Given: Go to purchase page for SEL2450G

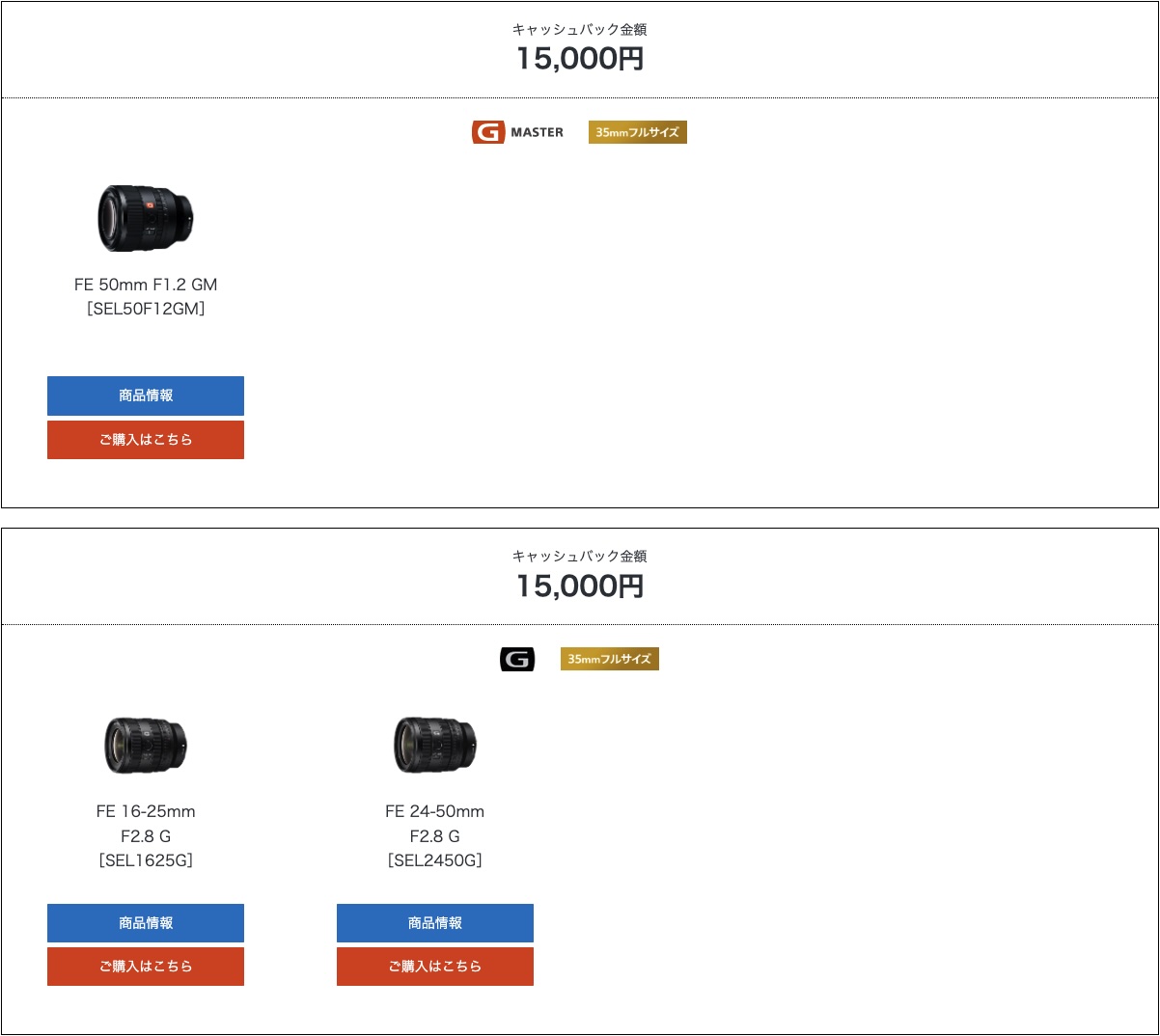Looking at the screenshot, I should [435, 967].
